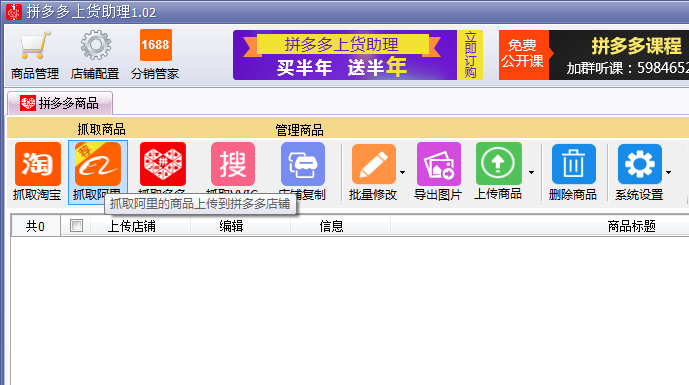This screenshot has height=385, width=689.
Task: Click the 上传商品 upload icon
Action: (498, 163)
